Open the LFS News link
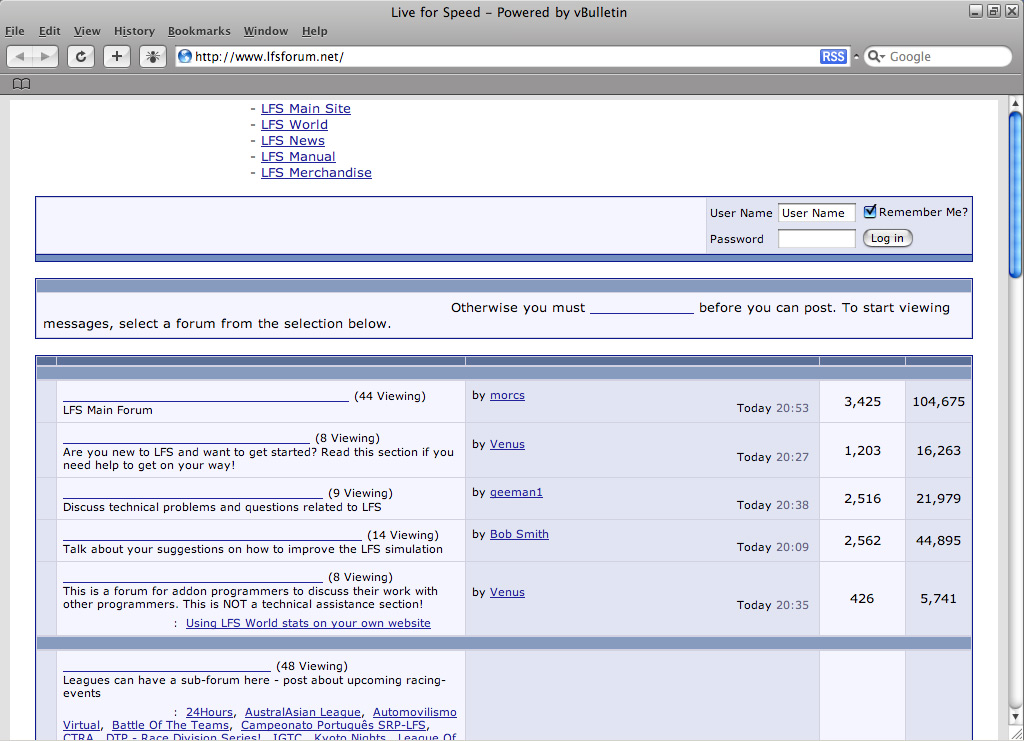Image resolution: width=1024 pixels, height=741 pixels. pos(293,140)
